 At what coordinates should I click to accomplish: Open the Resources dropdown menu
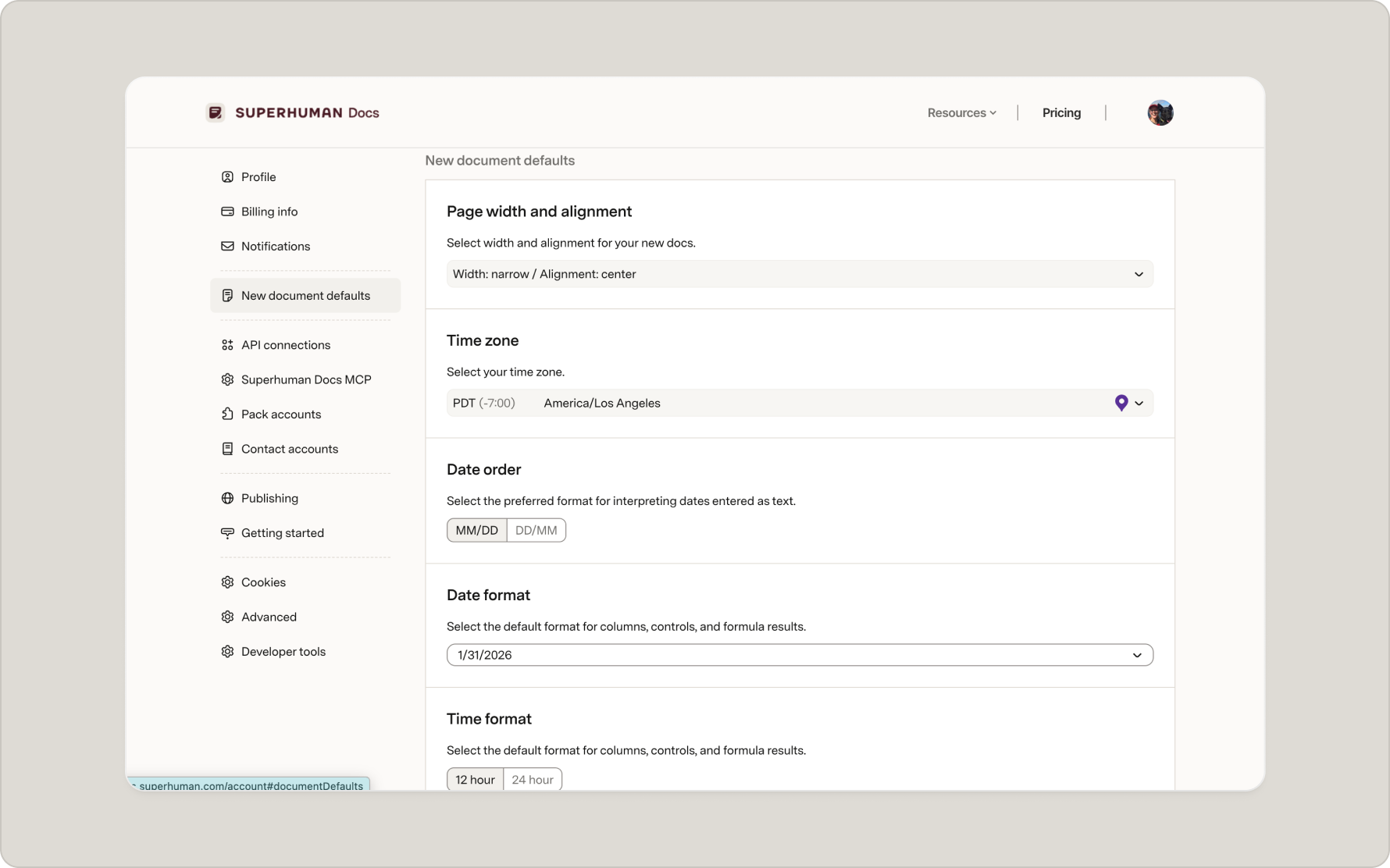point(961,112)
